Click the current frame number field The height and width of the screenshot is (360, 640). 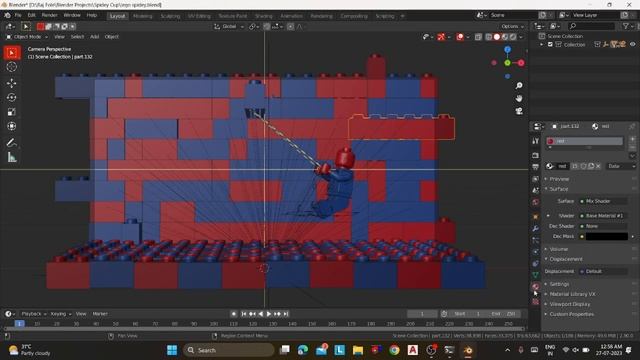coord(422,314)
